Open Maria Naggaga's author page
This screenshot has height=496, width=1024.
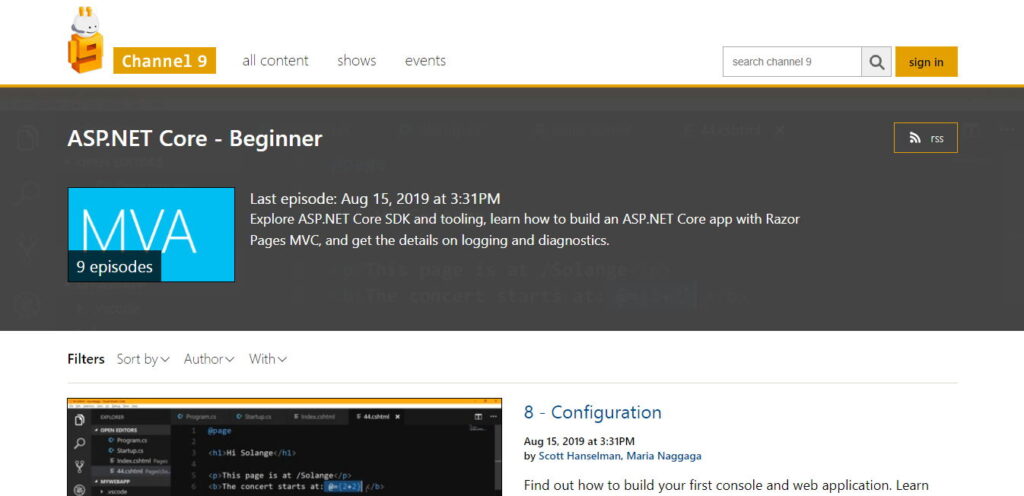tap(664, 456)
